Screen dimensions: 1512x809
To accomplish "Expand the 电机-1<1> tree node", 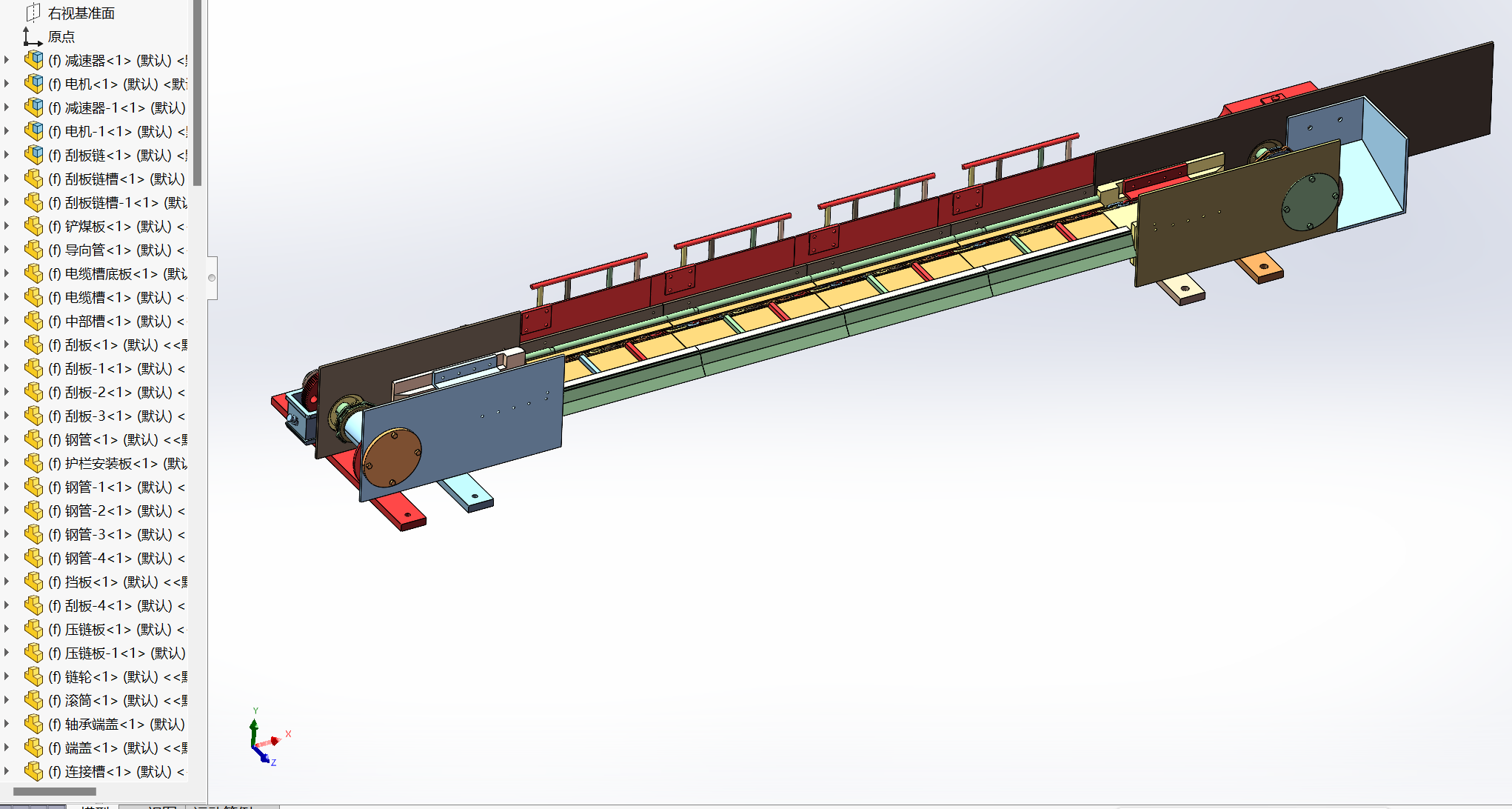I will pyautogui.click(x=7, y=131).
